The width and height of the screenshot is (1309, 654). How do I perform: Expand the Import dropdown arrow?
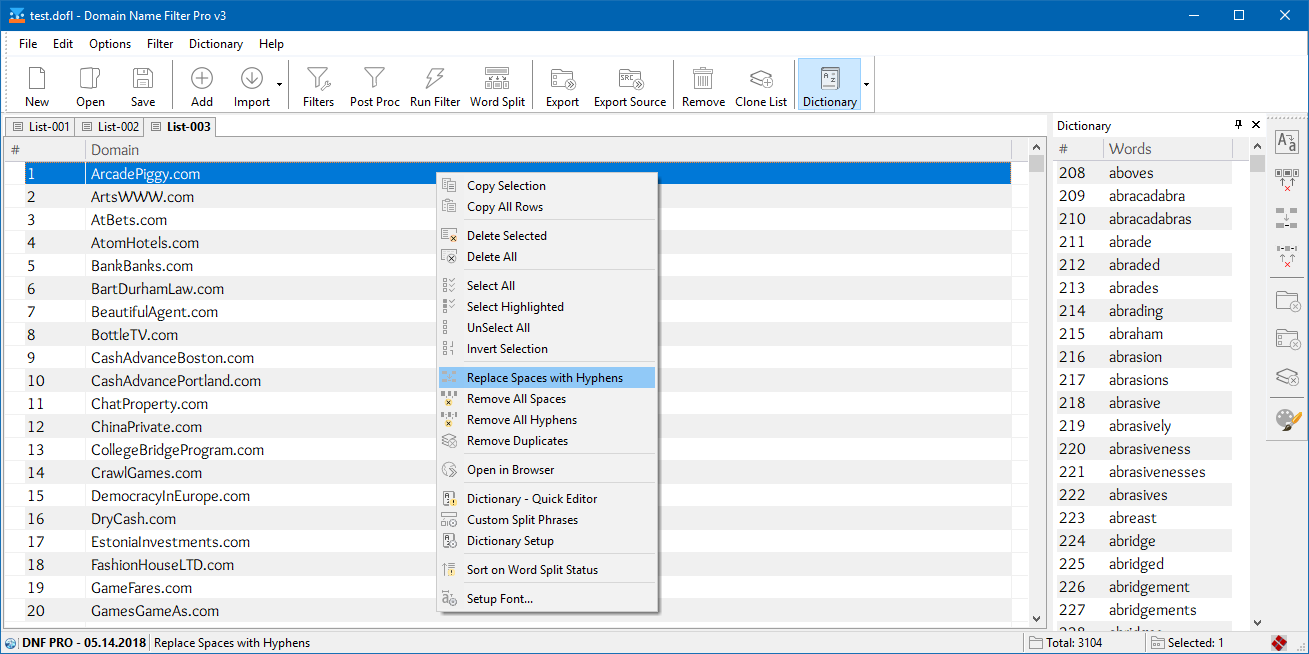[279, 86]
